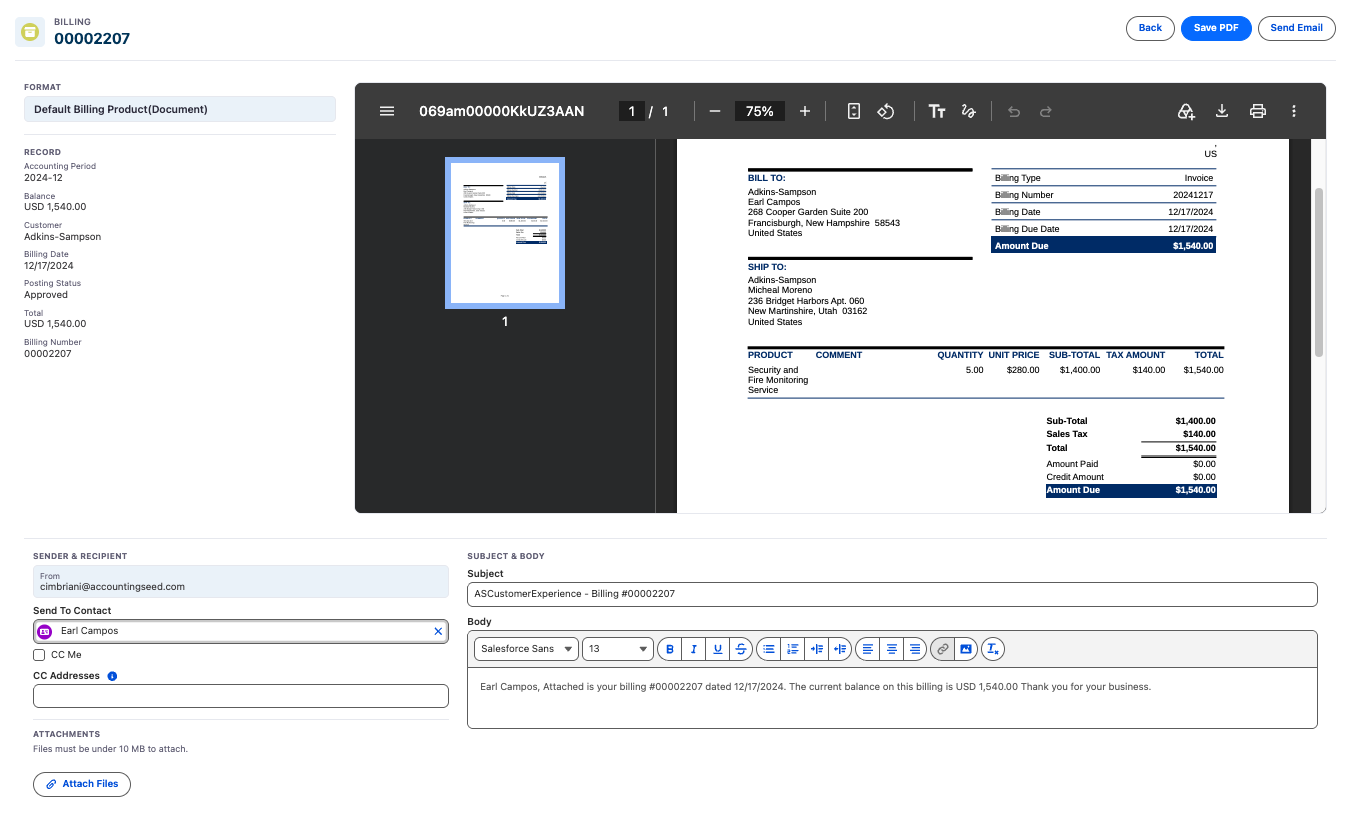Click the Attach Files button
The width and height of the screenshot is (1348, 813).
[x=82, y=784]
